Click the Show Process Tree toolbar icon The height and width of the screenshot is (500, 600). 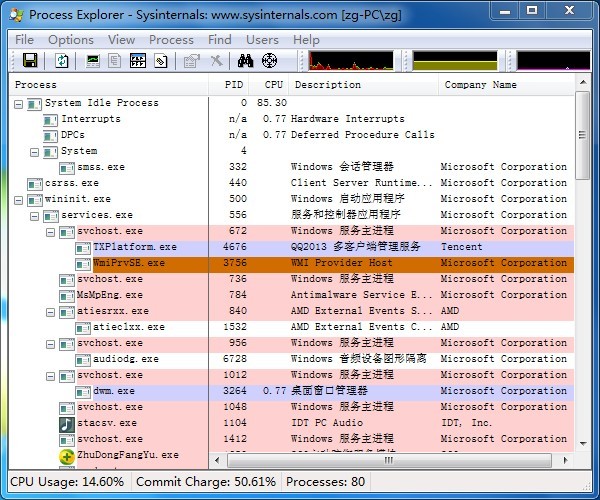116,61
